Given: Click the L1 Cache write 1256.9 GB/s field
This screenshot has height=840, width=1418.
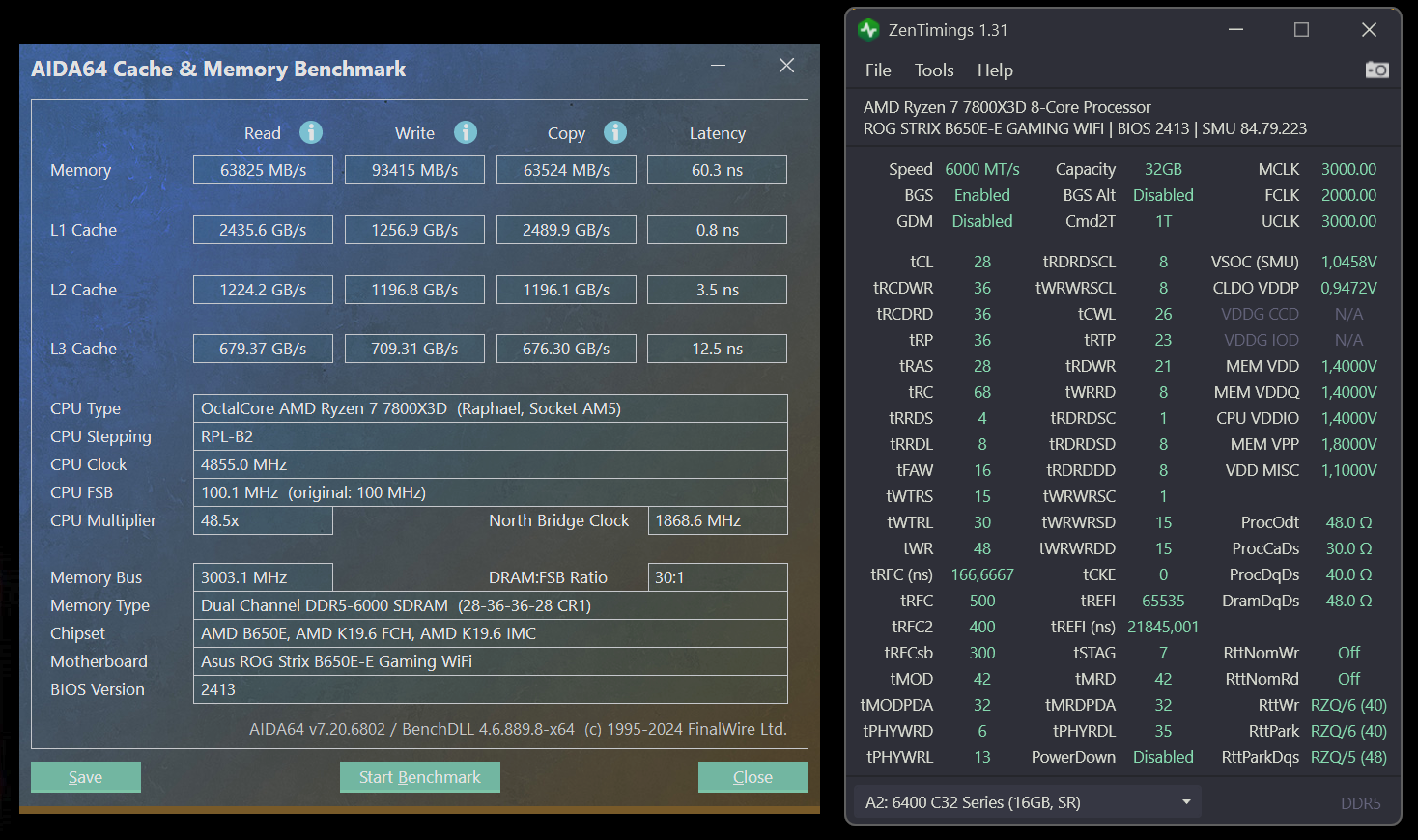Looking at the screenshot, I should [x=414, y=230].
